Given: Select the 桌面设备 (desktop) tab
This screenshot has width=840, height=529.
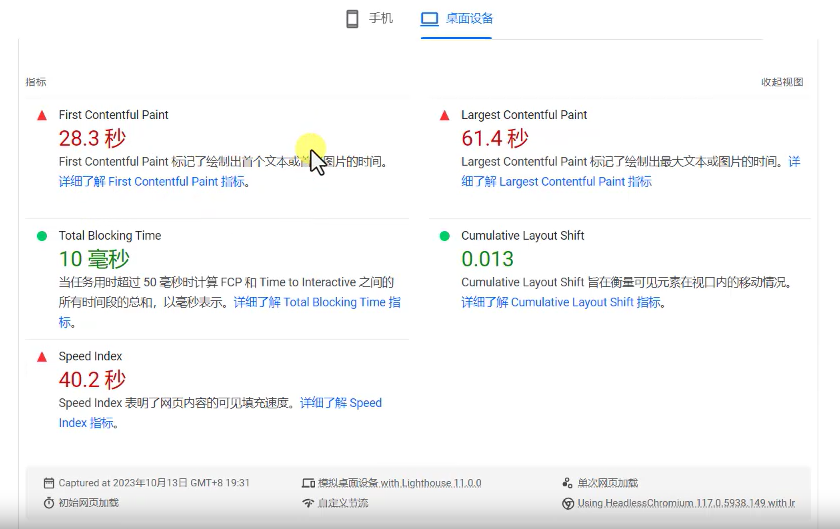Looking at the screenshot, I should point(468,19).
